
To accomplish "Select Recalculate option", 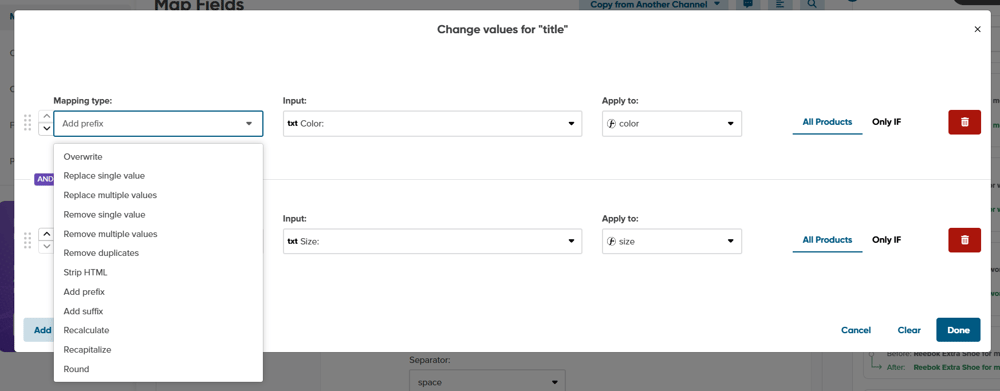I will (x=158, y=330).
